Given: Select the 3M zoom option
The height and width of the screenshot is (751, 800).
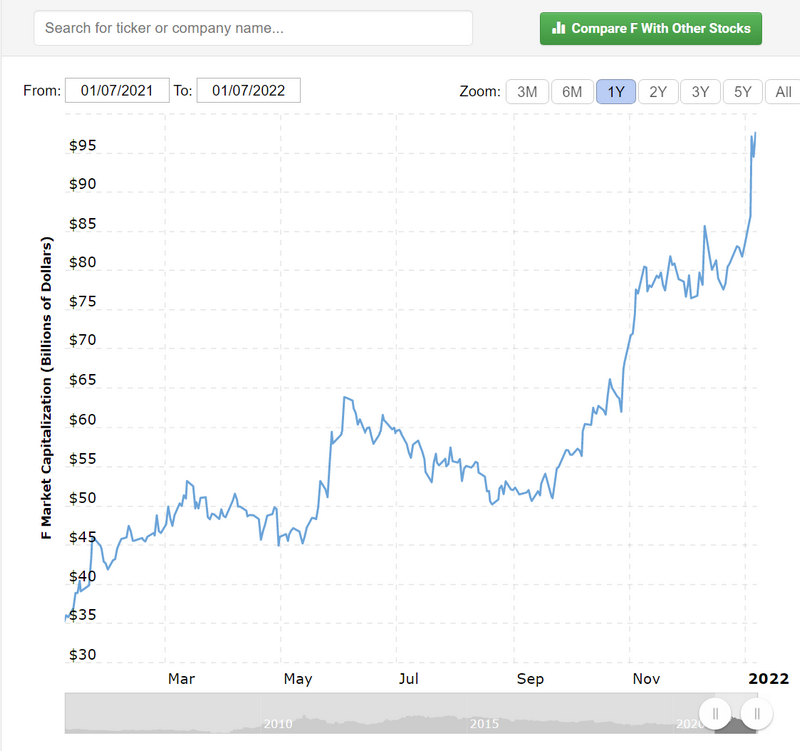Looking at the screenshot, I should tap(527, 92).
